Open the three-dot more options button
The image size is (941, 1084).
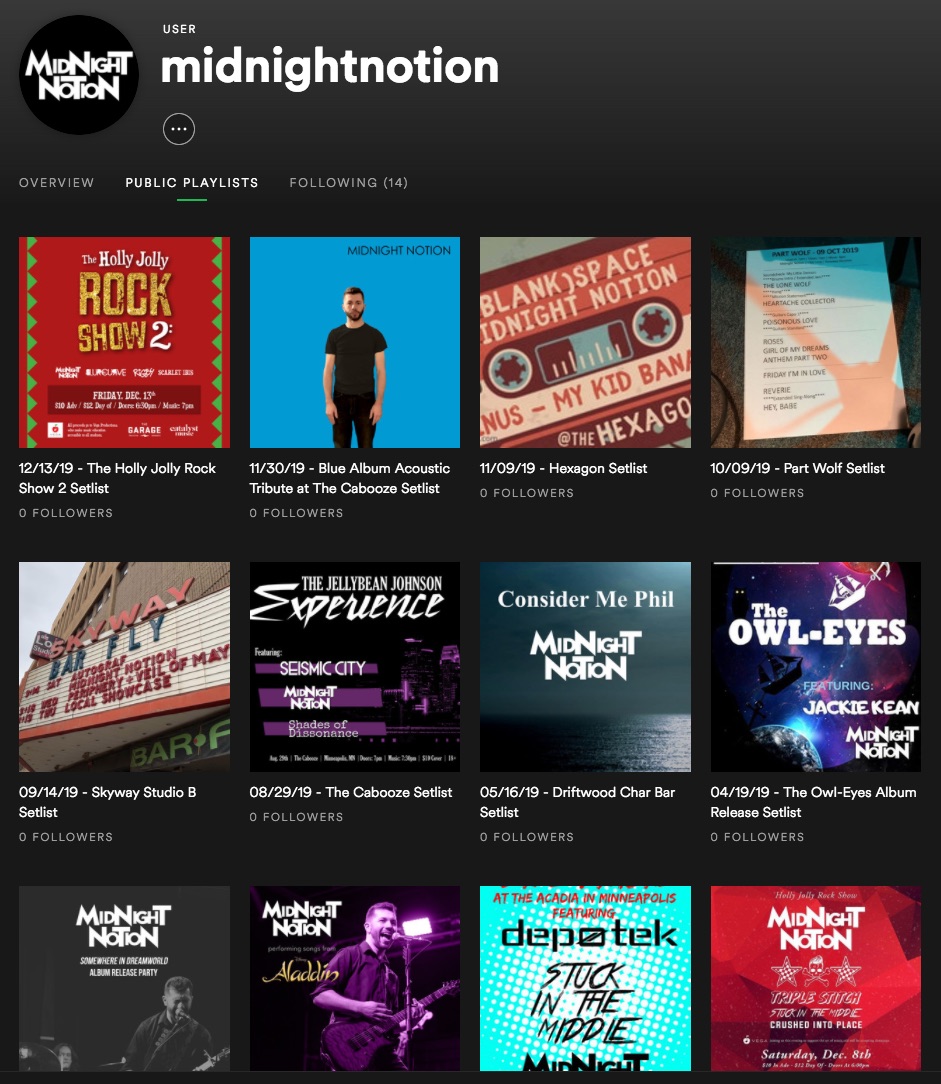pos(178,129)
